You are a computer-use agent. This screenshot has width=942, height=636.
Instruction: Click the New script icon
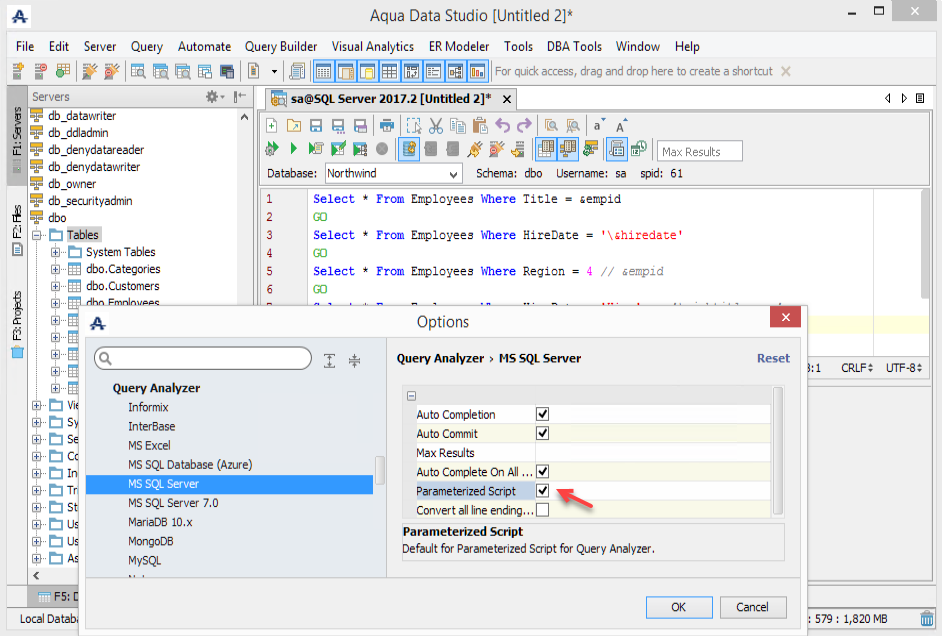click(x=271, y=125)
